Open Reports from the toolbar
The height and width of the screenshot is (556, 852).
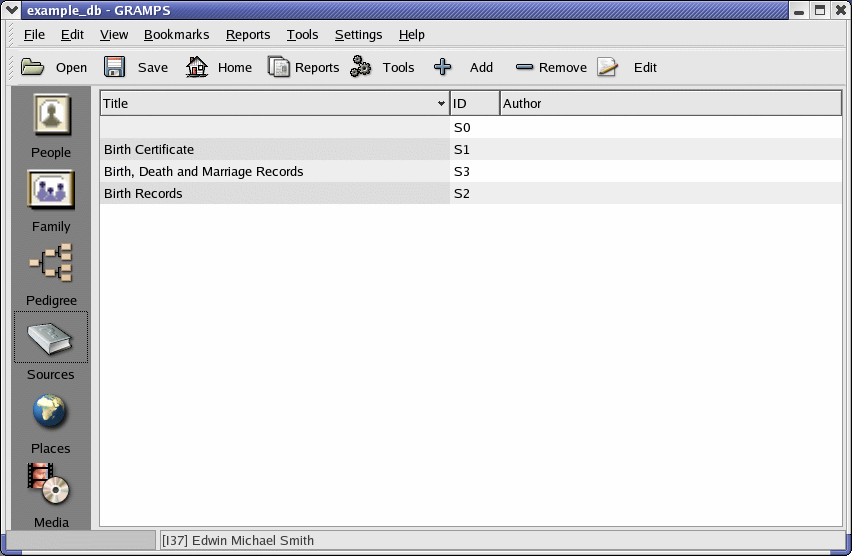[x=279, y=67]
